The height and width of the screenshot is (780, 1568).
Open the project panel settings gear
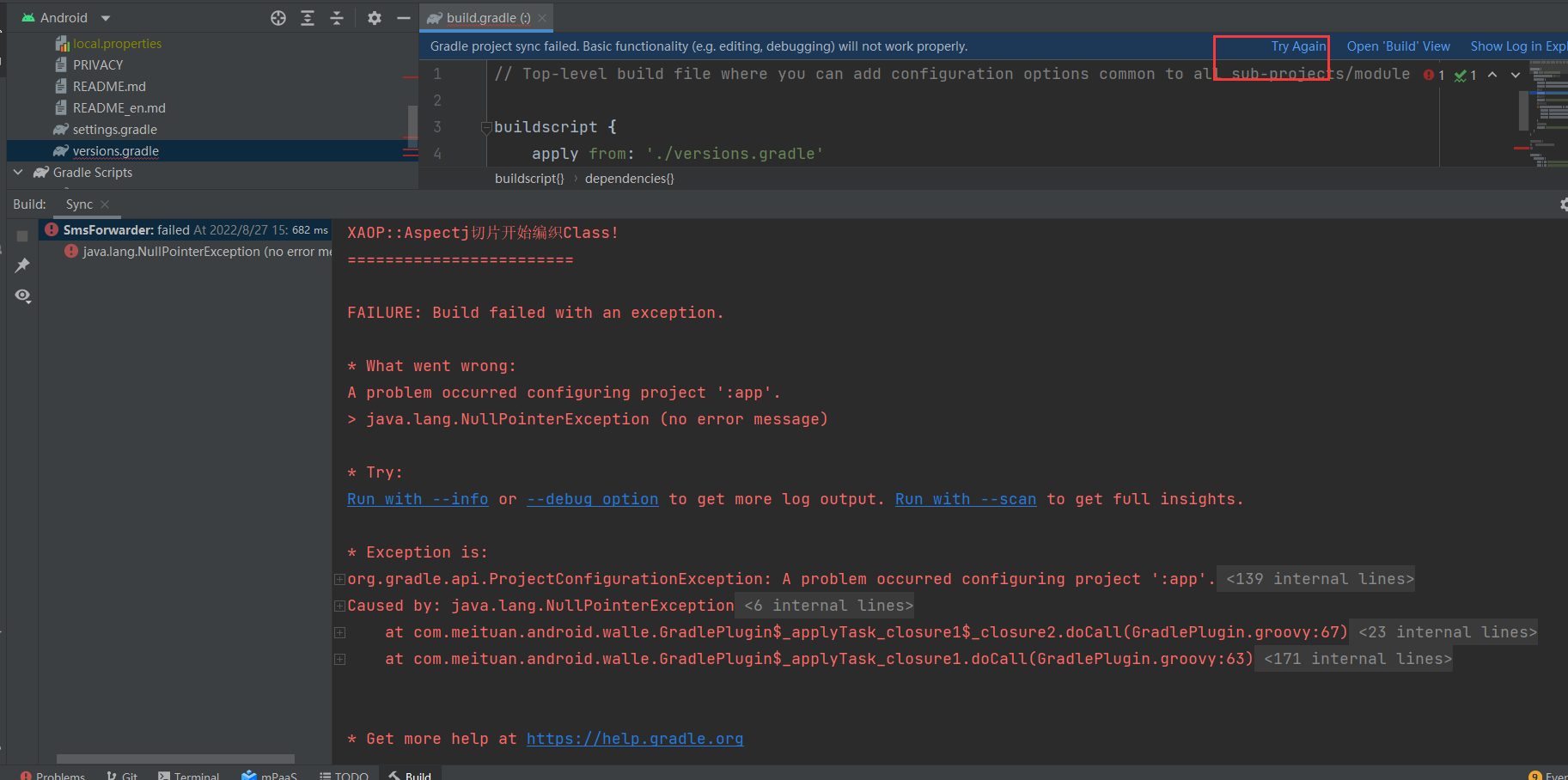pos(374,17)
